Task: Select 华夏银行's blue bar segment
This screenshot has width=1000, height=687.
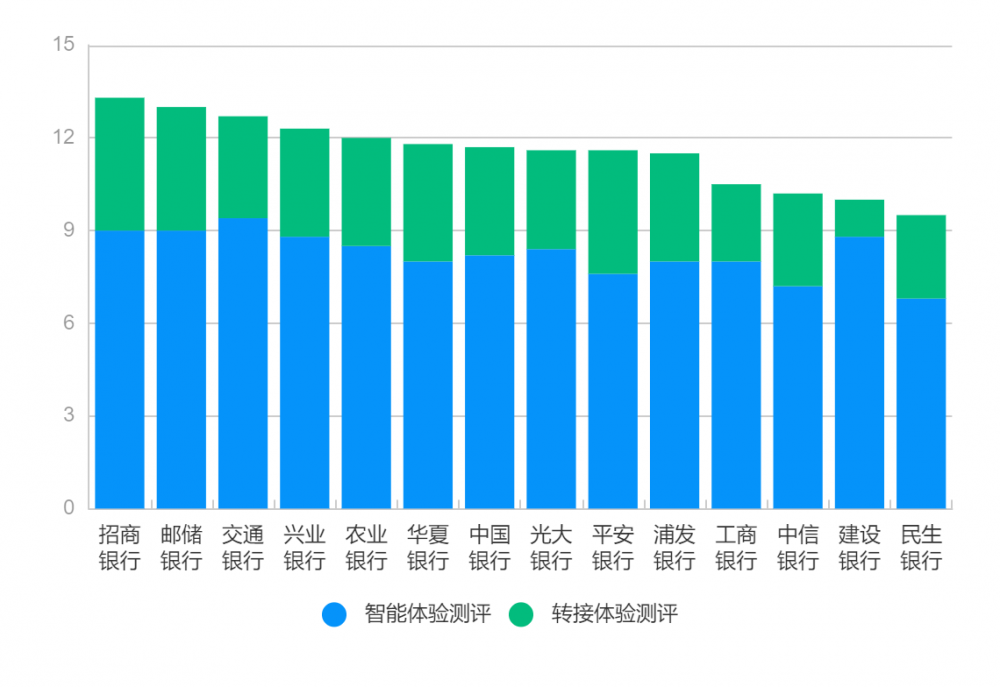Action: tap(428, 385)
